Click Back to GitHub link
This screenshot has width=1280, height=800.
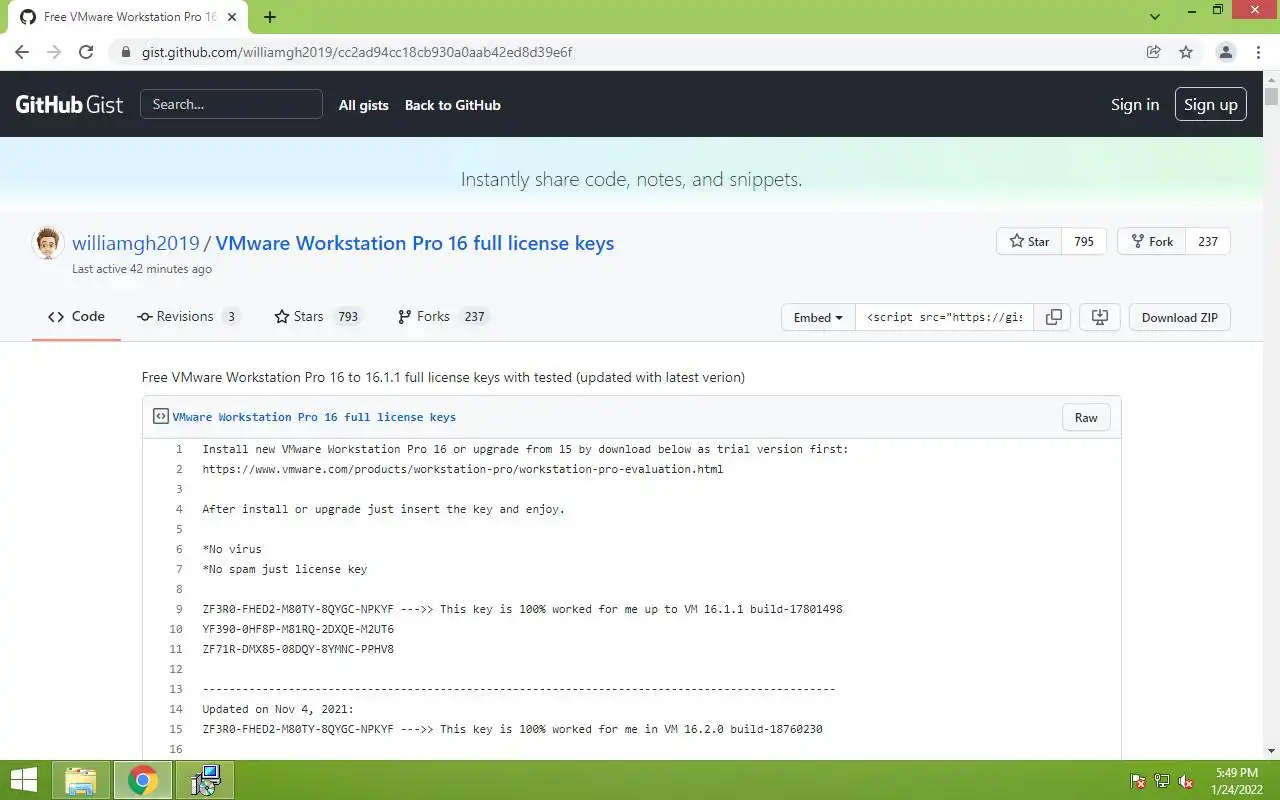452,105
